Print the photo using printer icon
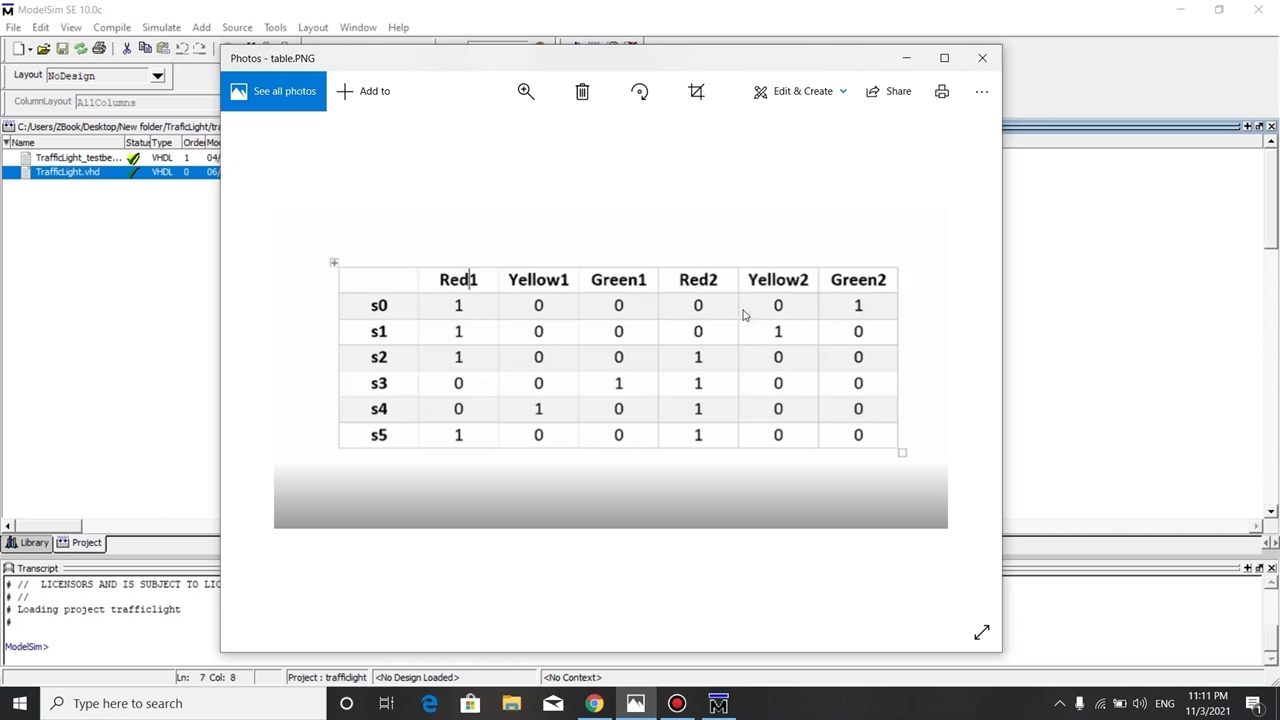The image size is (1280, 720). (942, 91)
